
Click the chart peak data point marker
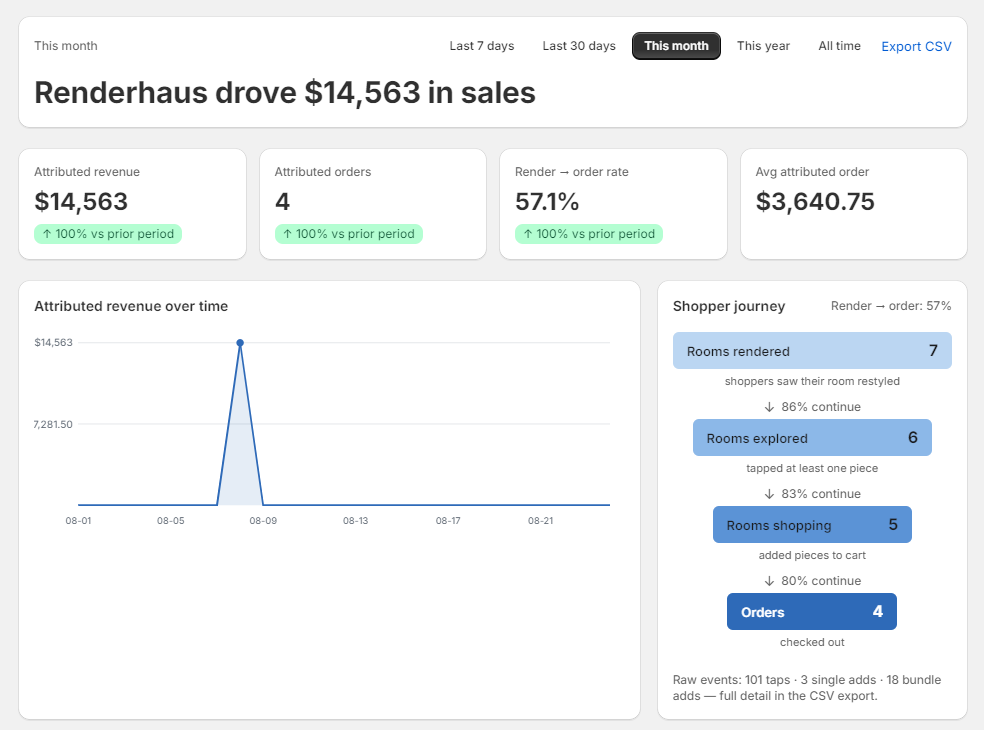[240, 343]
